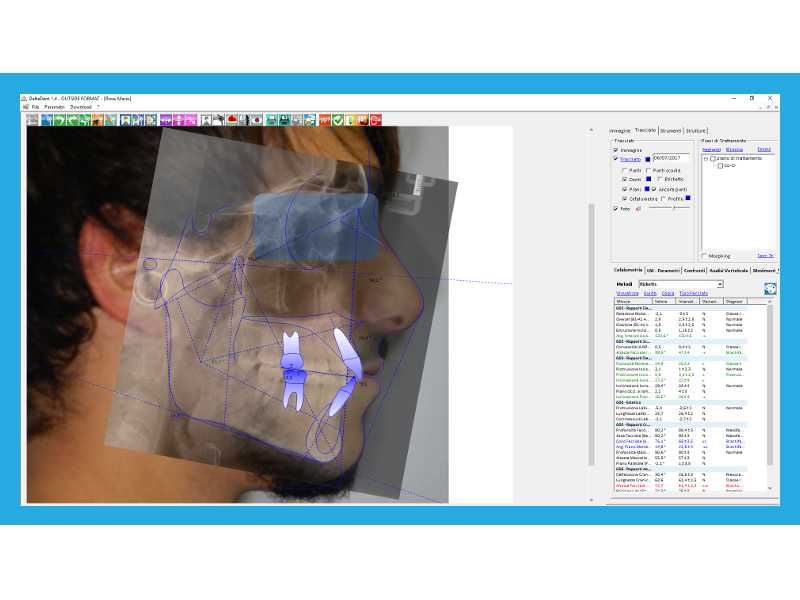The width and height of the screenshot is (800, 600).
Task: Check the piano di trattamento tree checkbox
Action: click(713, 159)
